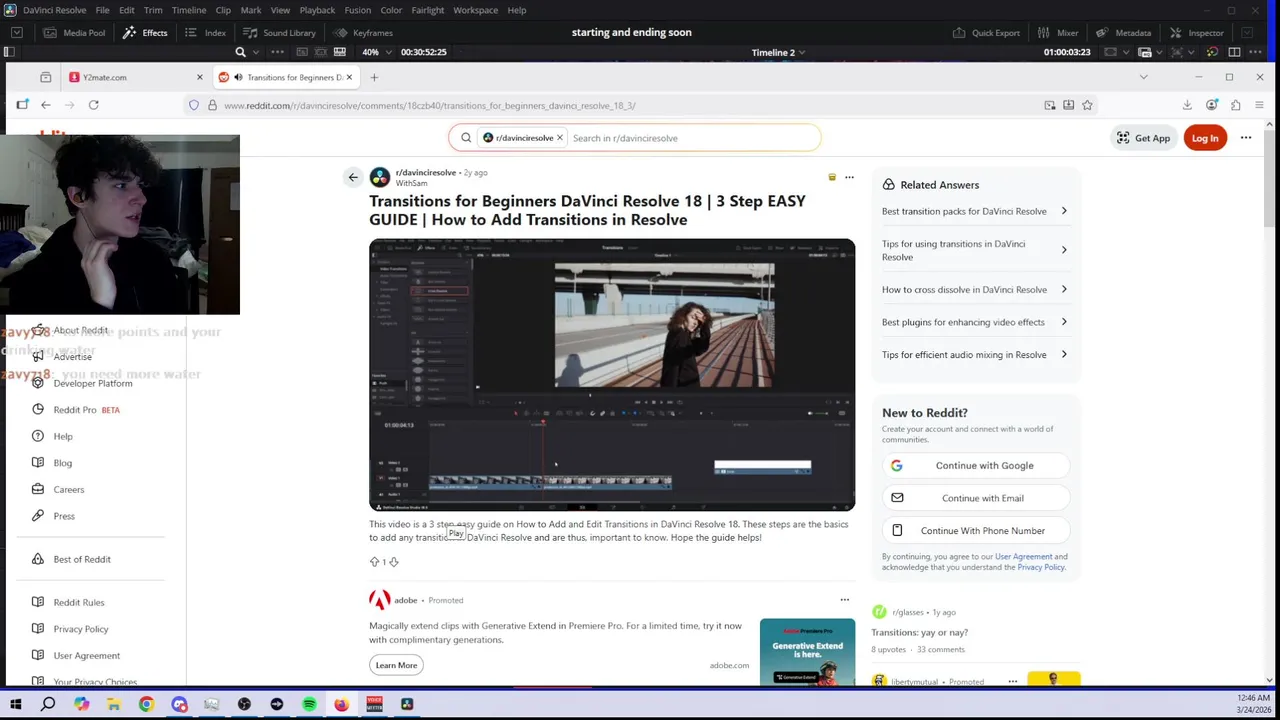
Task: Play the Transitions for Beginners video
Action: point(612,374)
